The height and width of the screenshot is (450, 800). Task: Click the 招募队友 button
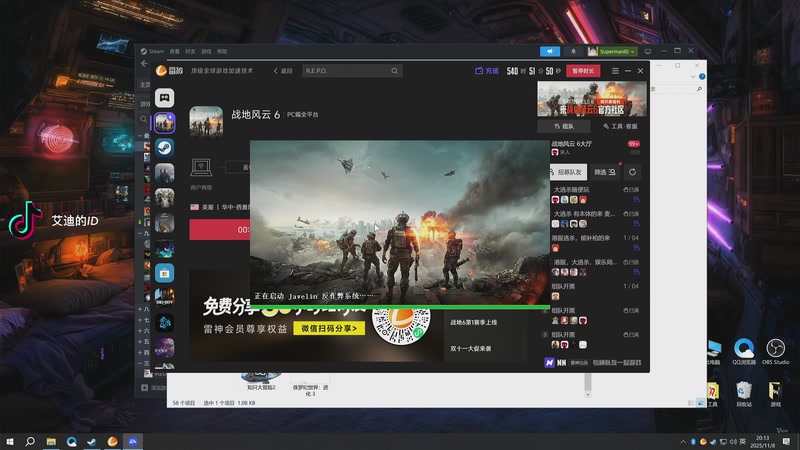(566, 172)
